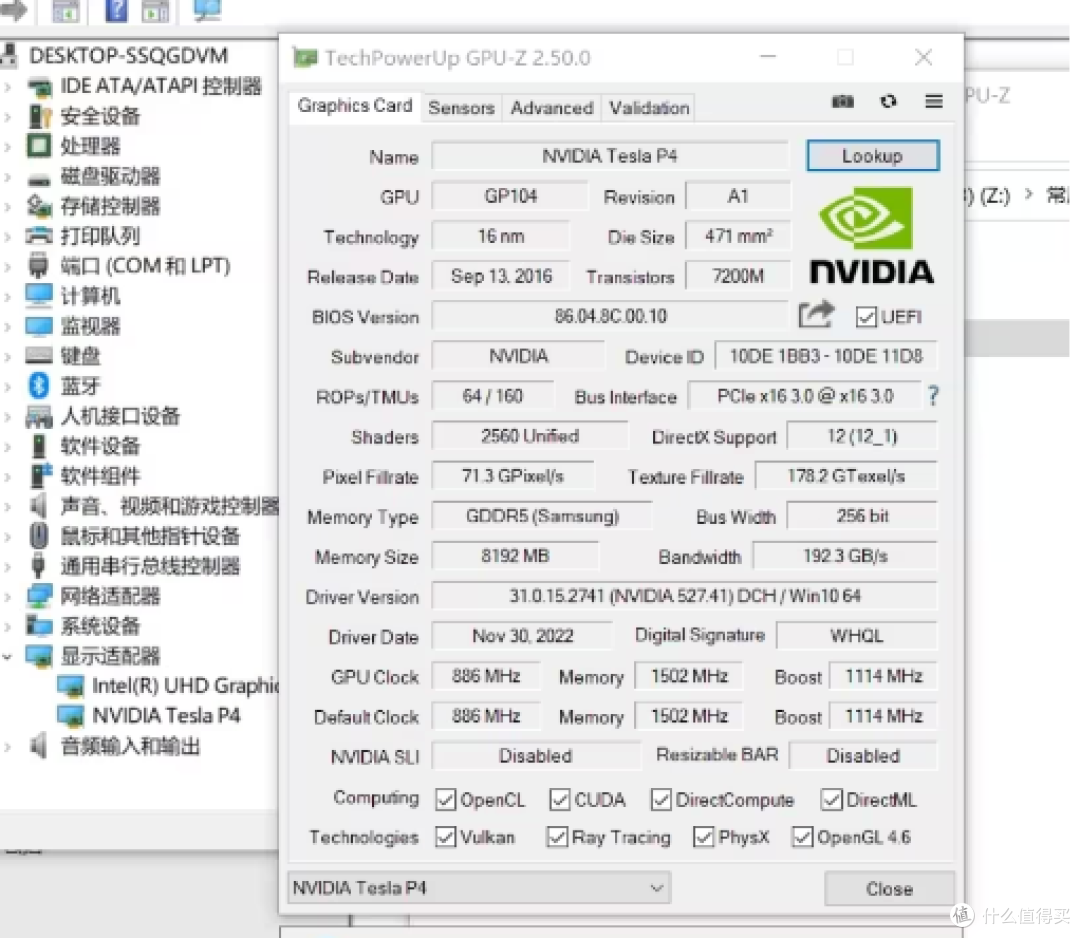Open the GPU-Z hamburger menu icon
This screenshot has height=938, width=1080.
(x=933, y=102)
